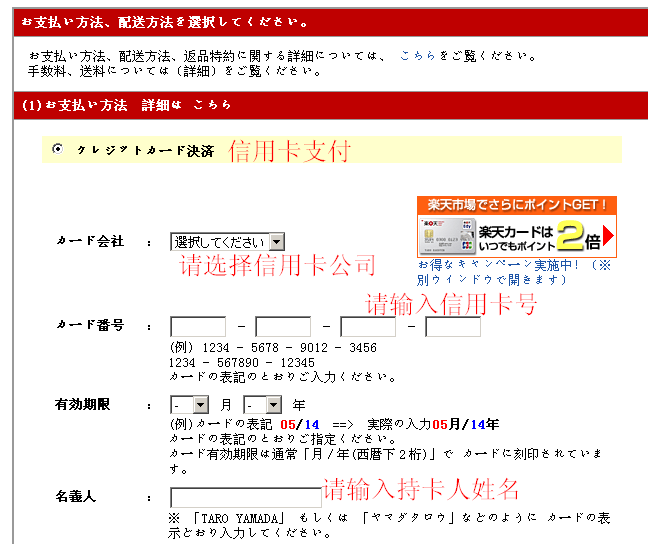The width and height of the screenshot is (648, 544).
Task: Click the third card number field
Action: 368,327
